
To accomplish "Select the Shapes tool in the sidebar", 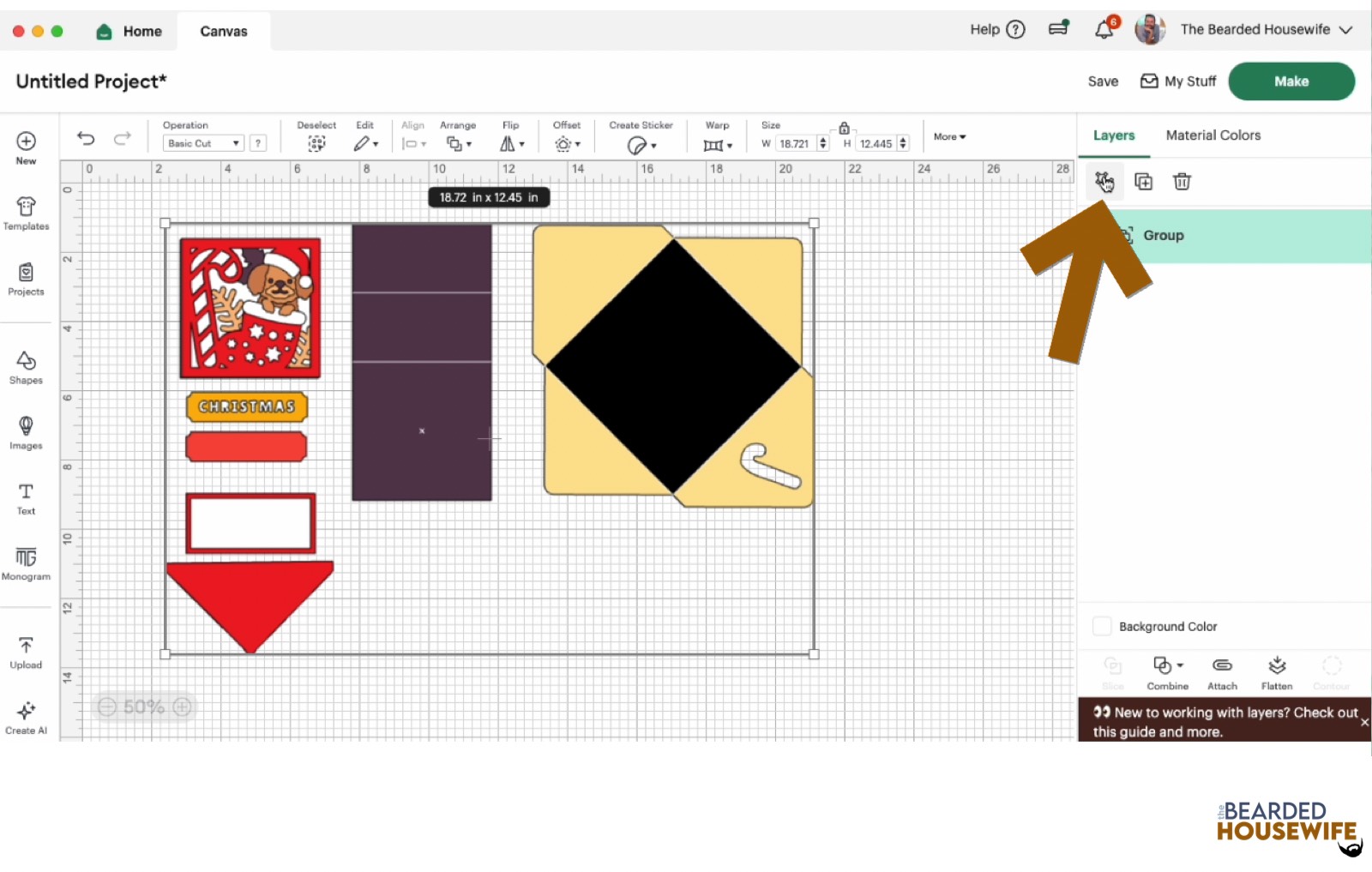I will (26, 367).
